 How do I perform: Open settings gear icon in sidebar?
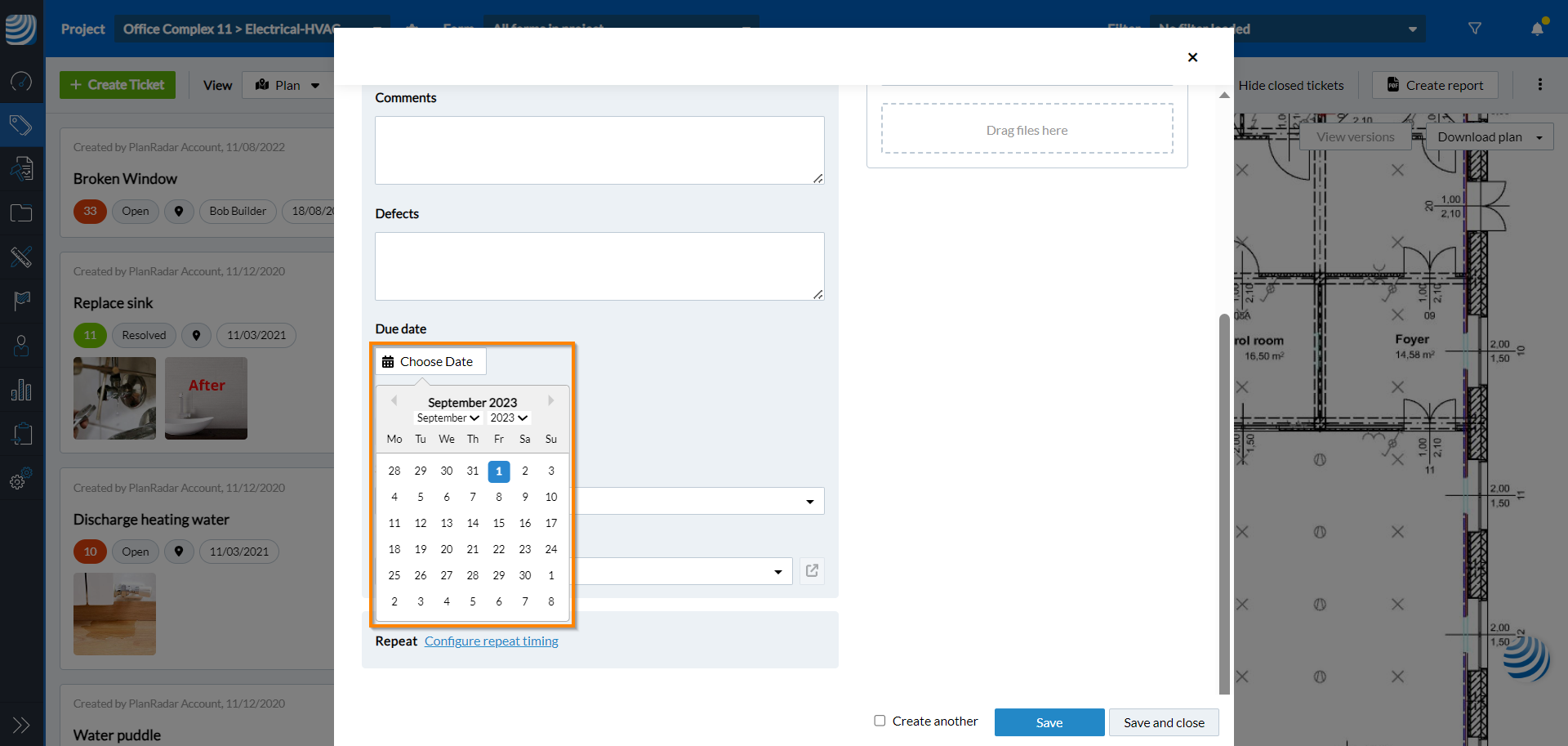click(x=21, y=480)
